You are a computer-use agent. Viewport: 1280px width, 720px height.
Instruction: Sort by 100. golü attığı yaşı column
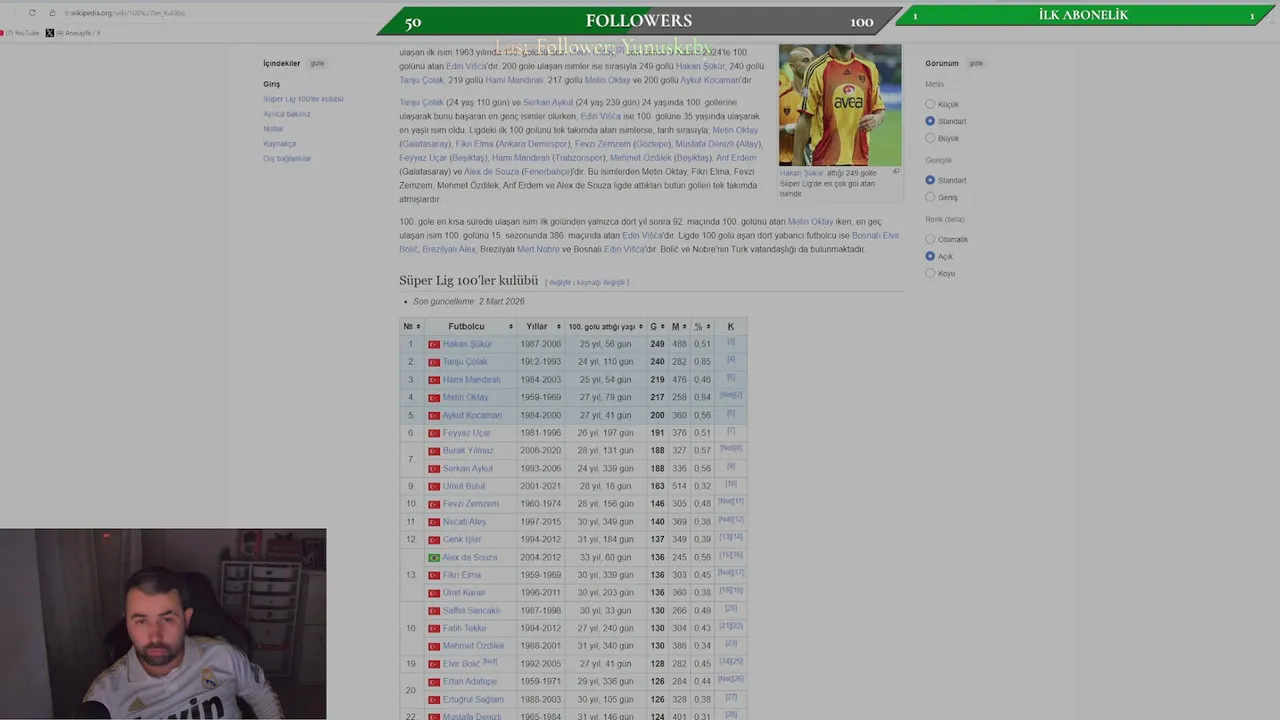click(606, 327)
